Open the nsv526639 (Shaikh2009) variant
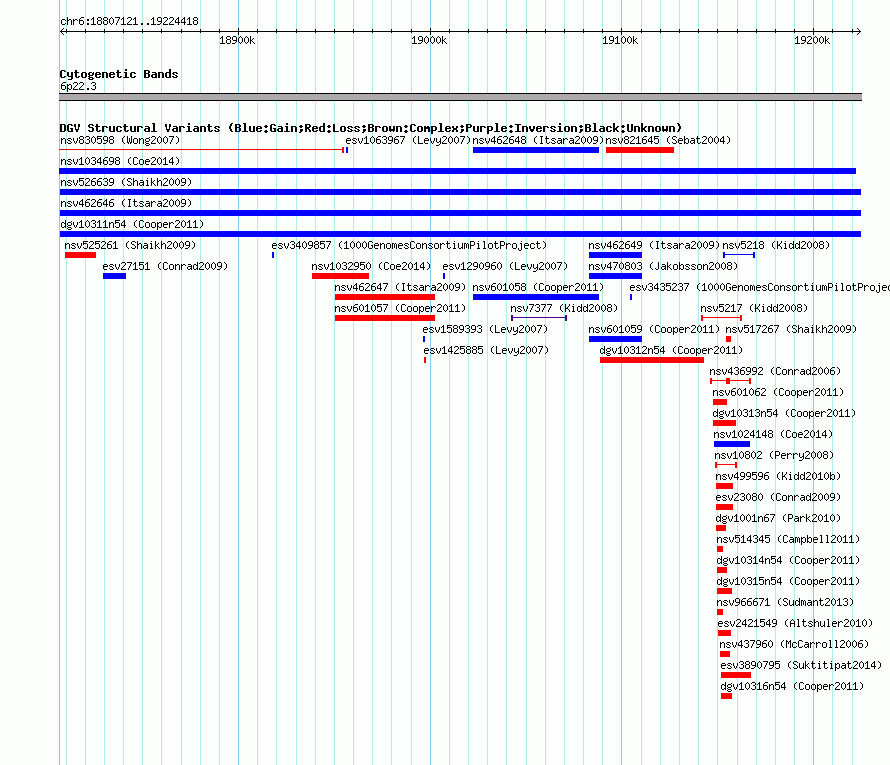The width and height of the screenshot is (890, 765). point(126,182)
